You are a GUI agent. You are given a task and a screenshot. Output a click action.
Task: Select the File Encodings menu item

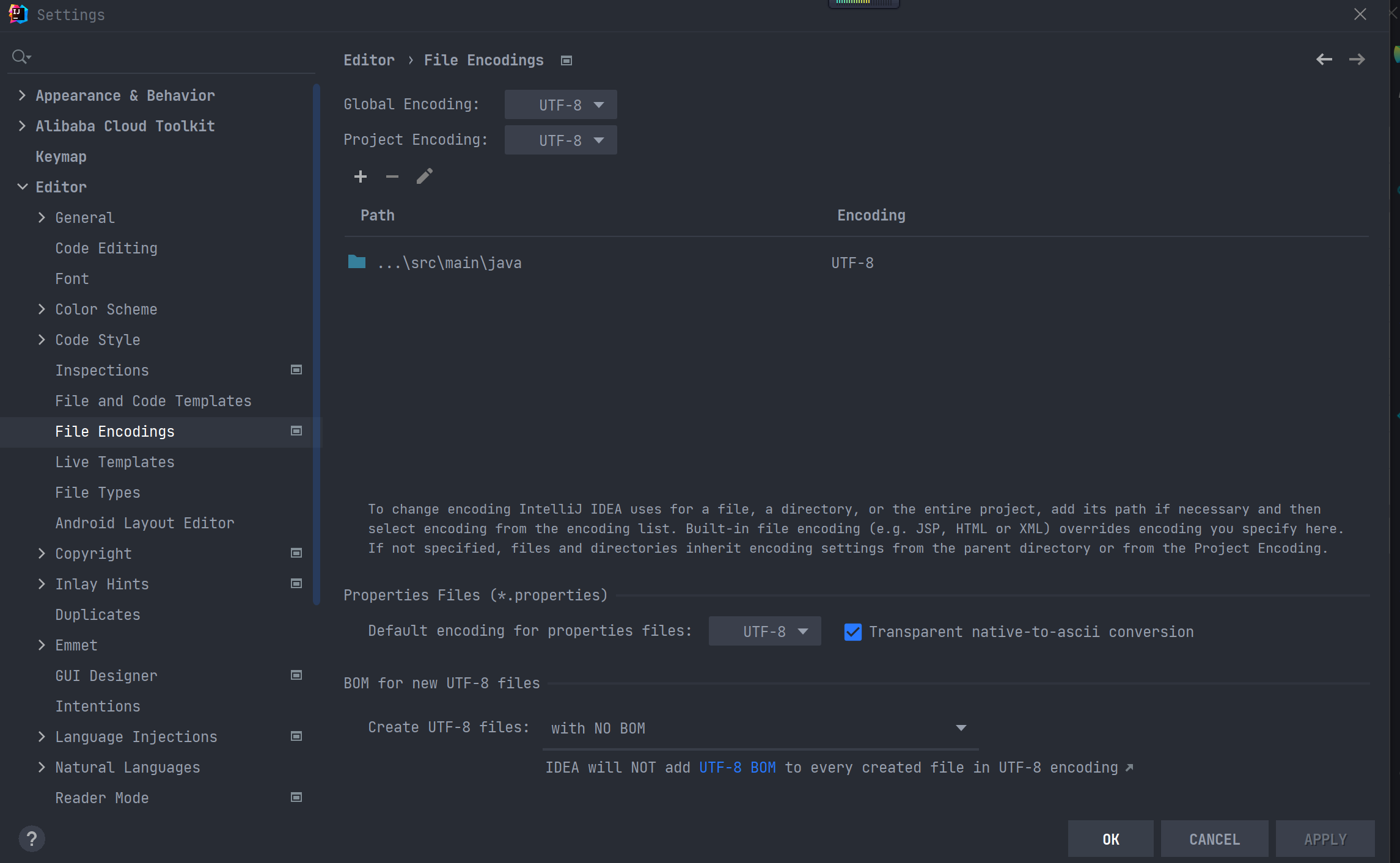click(115, 431)
